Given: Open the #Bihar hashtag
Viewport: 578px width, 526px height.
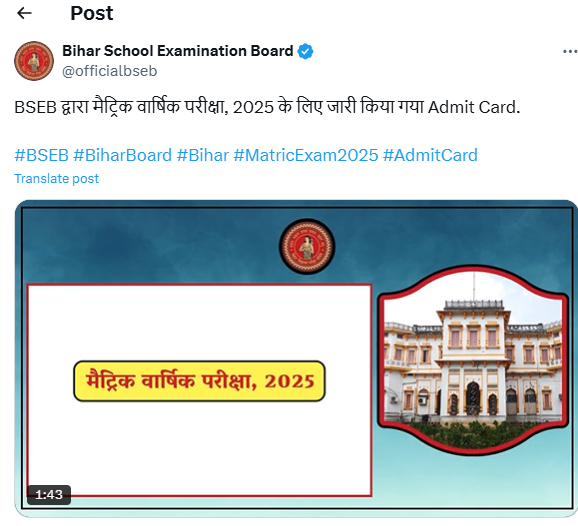Looking at the screenshot, I should [203, 155].
